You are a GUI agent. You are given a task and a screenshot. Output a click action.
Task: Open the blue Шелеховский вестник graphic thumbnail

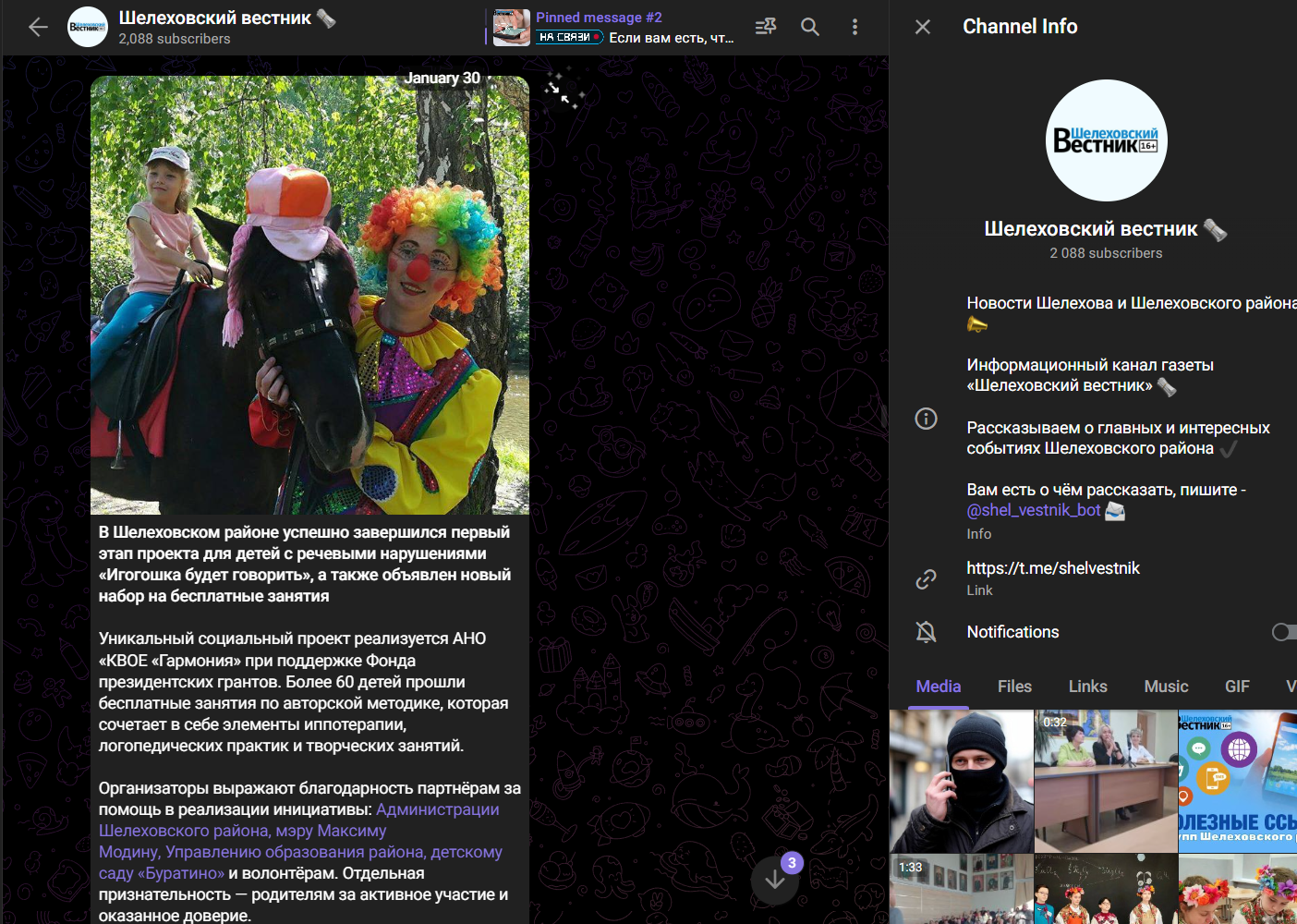1238,781
